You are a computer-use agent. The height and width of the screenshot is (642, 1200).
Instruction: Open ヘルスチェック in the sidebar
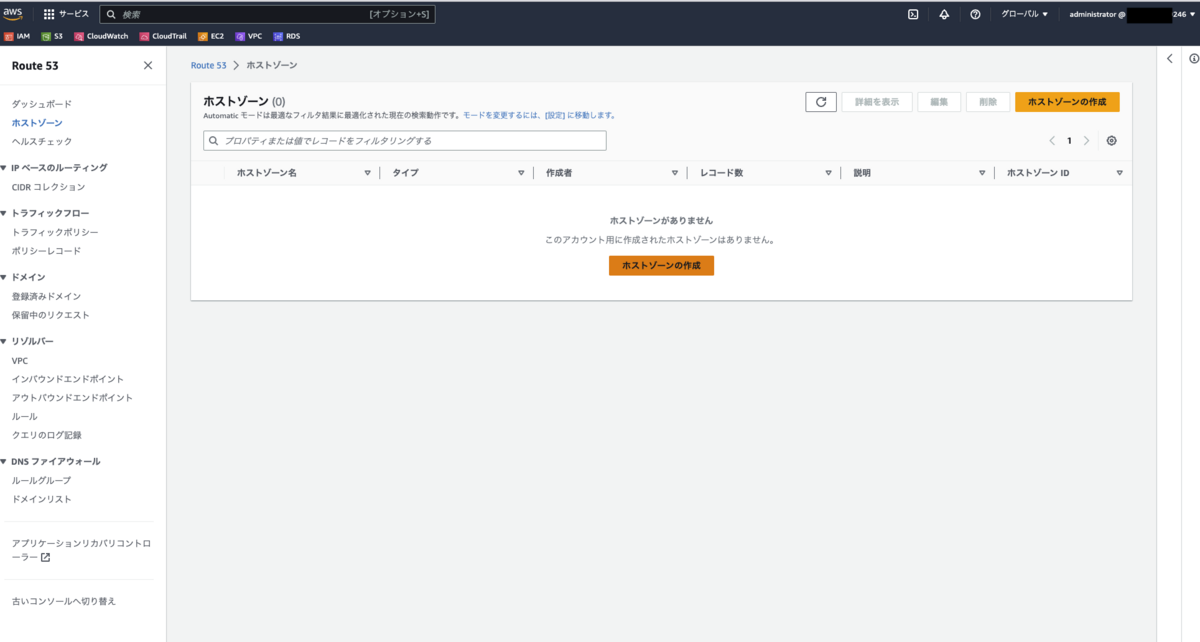point(41,141)
